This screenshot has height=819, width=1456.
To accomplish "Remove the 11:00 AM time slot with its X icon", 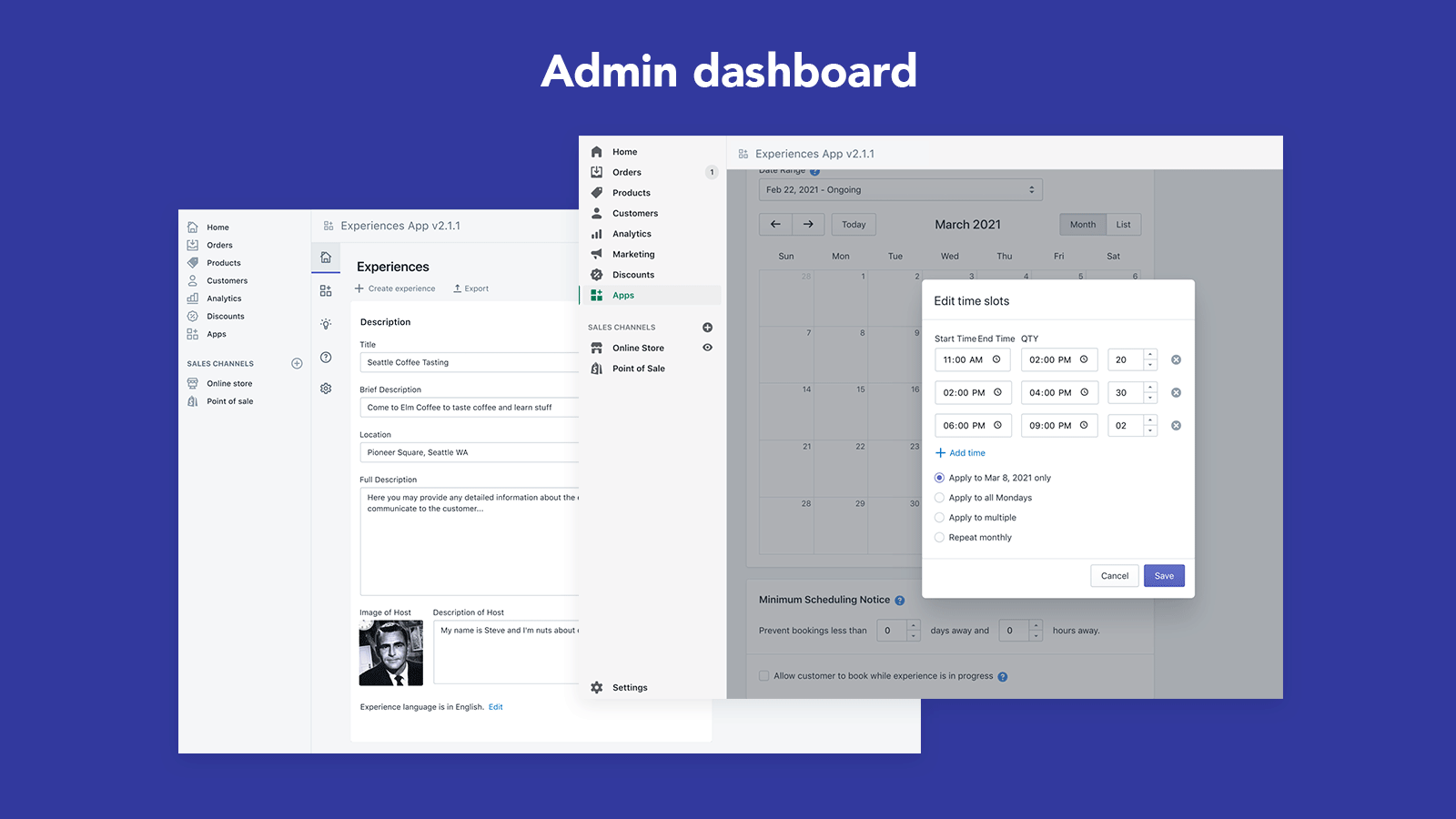I will (x=1176, y=359).
